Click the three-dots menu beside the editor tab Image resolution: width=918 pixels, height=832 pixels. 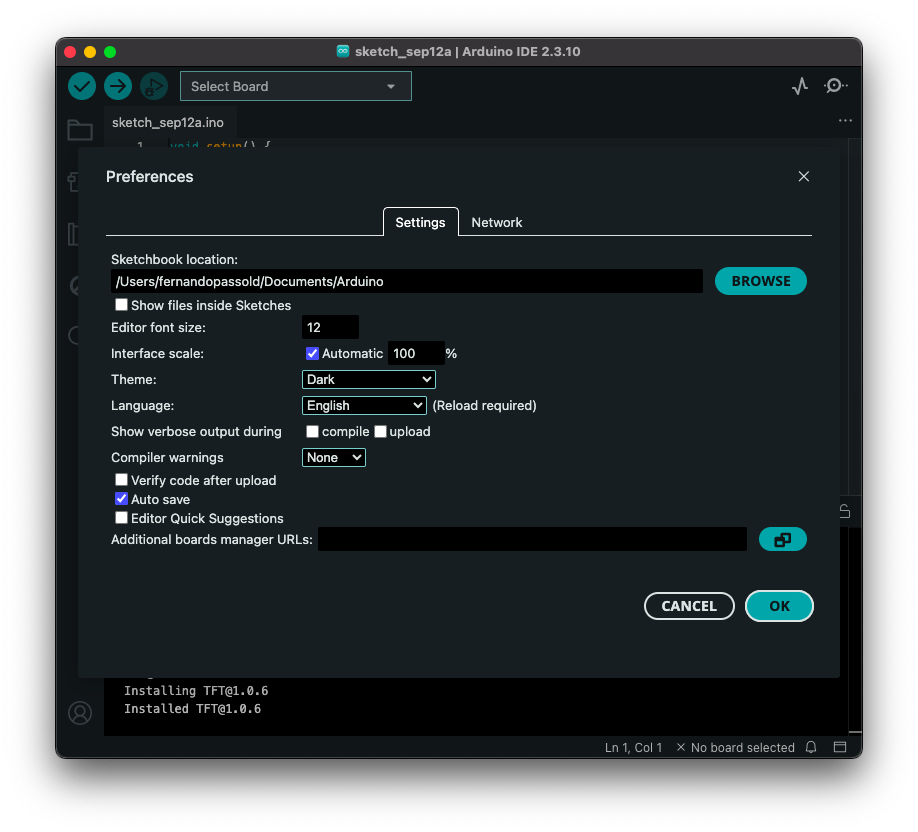pos(845,121)
